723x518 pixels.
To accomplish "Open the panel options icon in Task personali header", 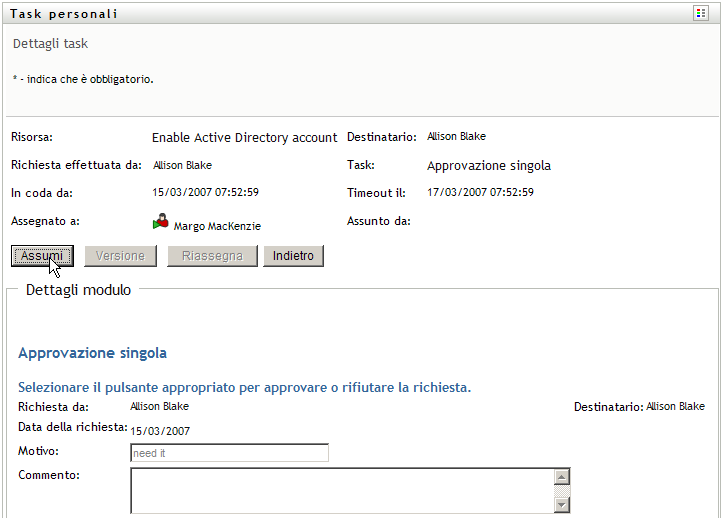I will point(700,13).
